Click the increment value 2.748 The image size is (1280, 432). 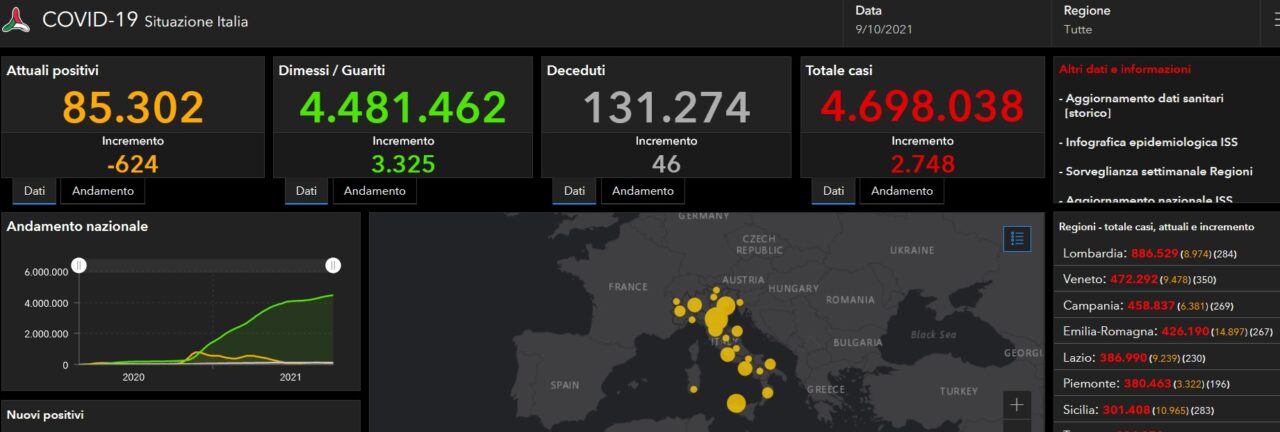[922, 164]
